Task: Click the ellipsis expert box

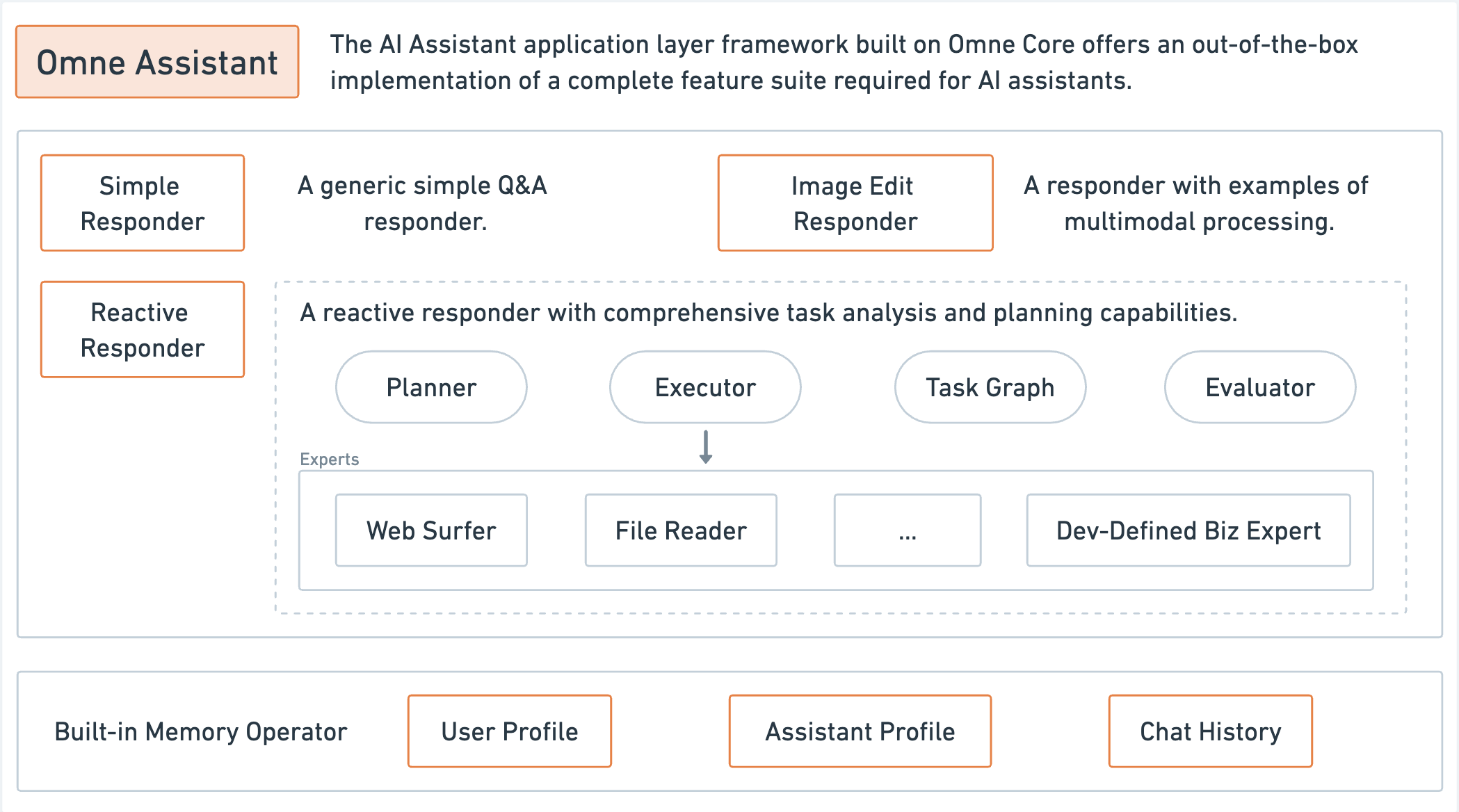Action: [x=907, y=530]
